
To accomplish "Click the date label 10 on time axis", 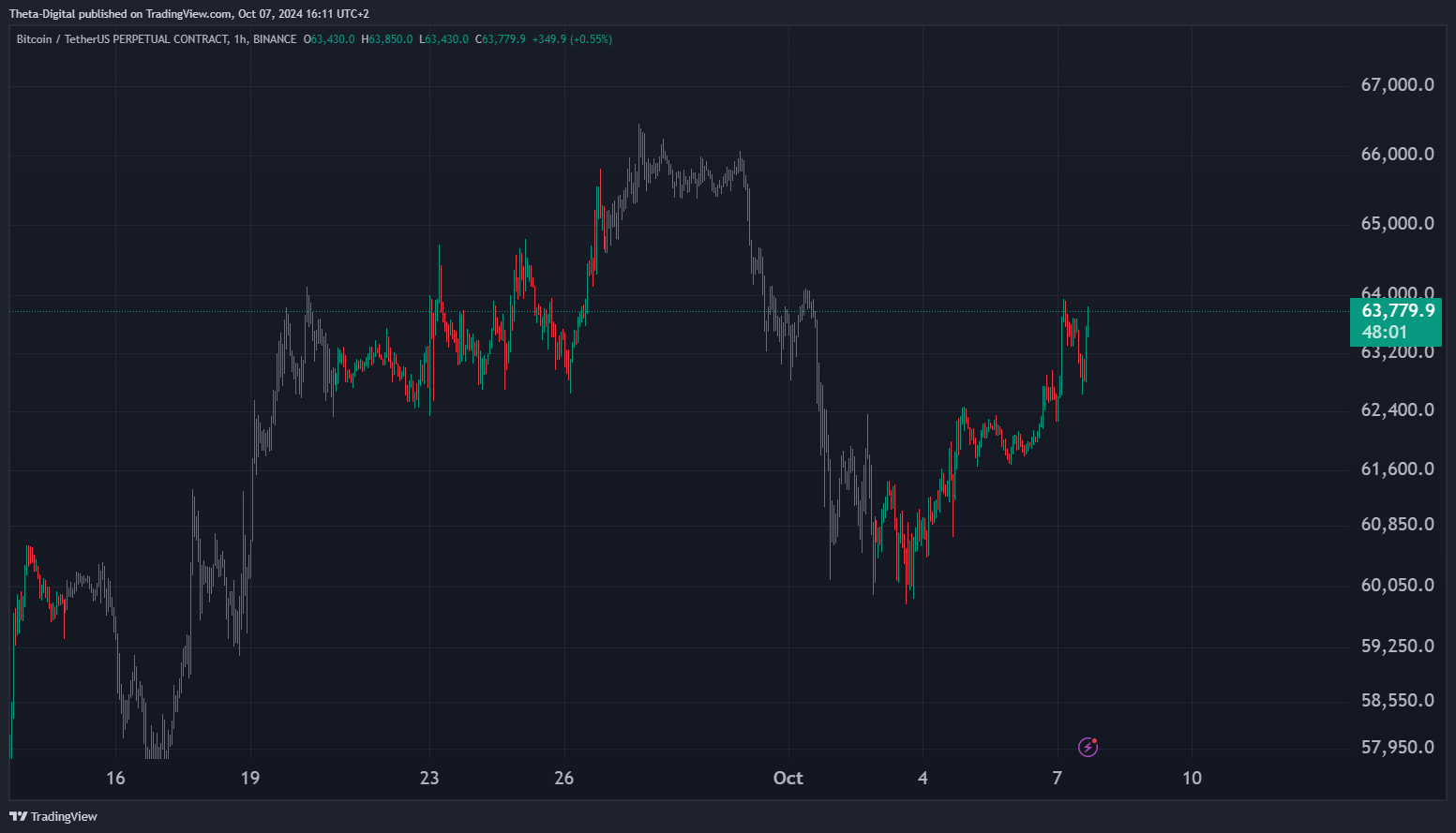I will [x=1192, y=779].
